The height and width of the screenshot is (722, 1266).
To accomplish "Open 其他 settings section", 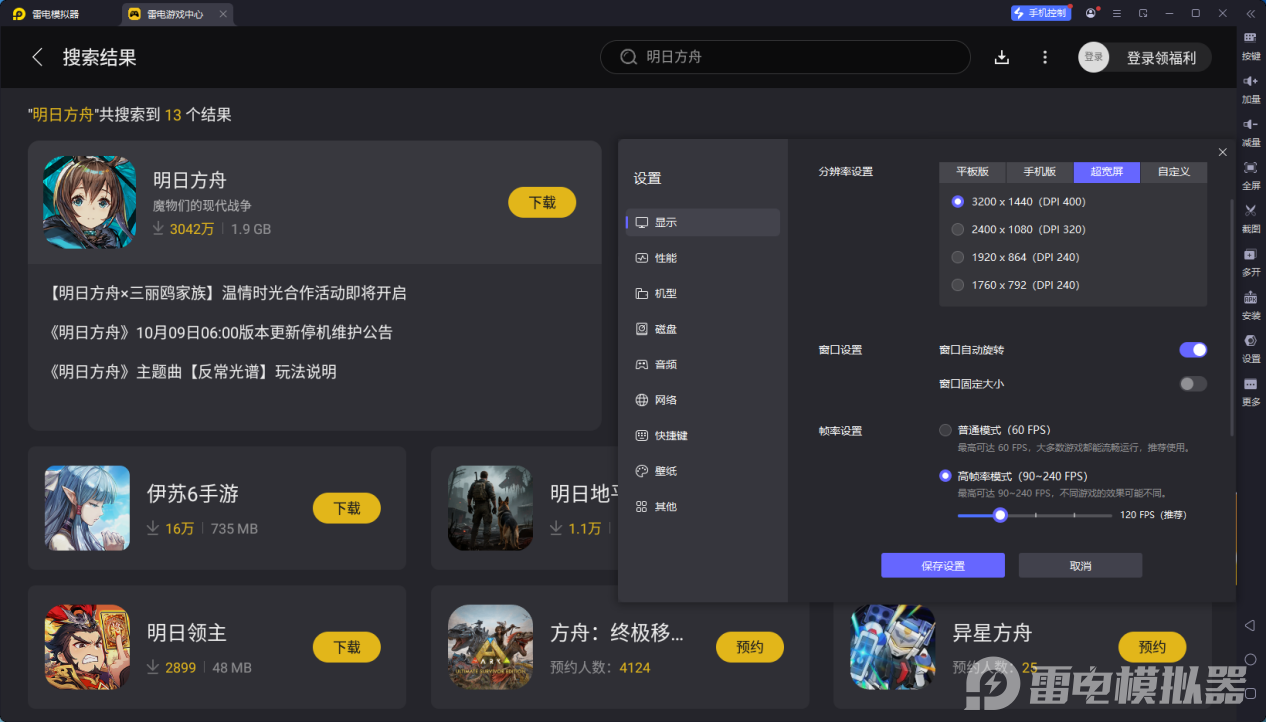I will [x=703, y=507].
